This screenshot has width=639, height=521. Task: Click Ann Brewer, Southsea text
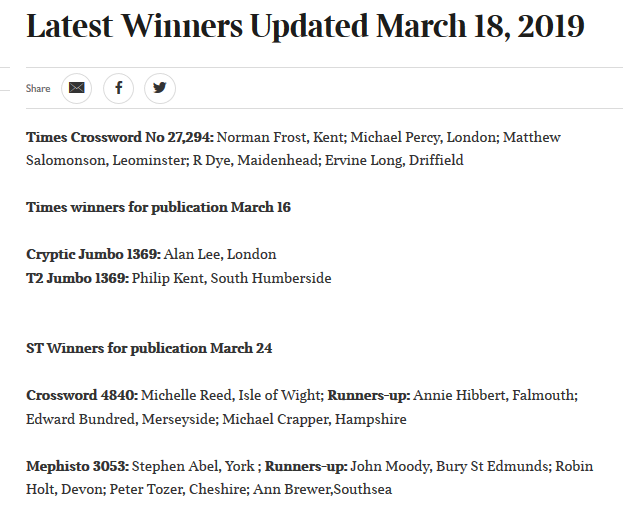pos(322,490)
